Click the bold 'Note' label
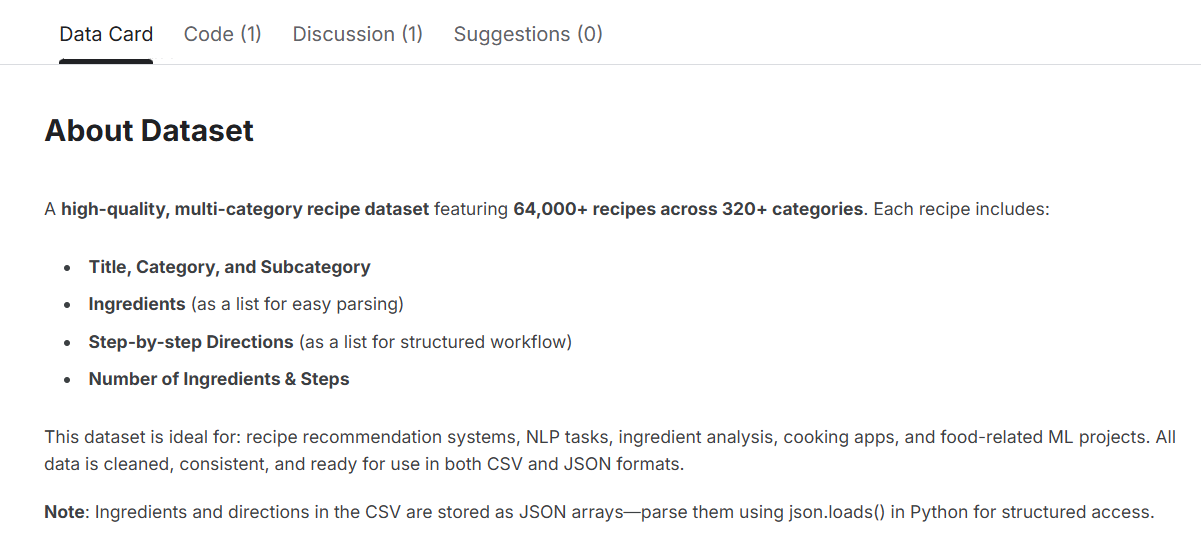This screenshot has width=1201, height=545. 66,512
